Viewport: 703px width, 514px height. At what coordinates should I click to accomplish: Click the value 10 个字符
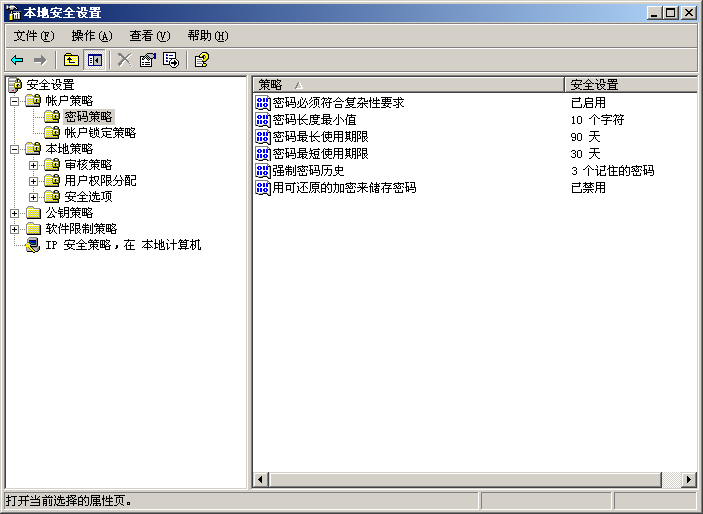click(x=597, y=120)
